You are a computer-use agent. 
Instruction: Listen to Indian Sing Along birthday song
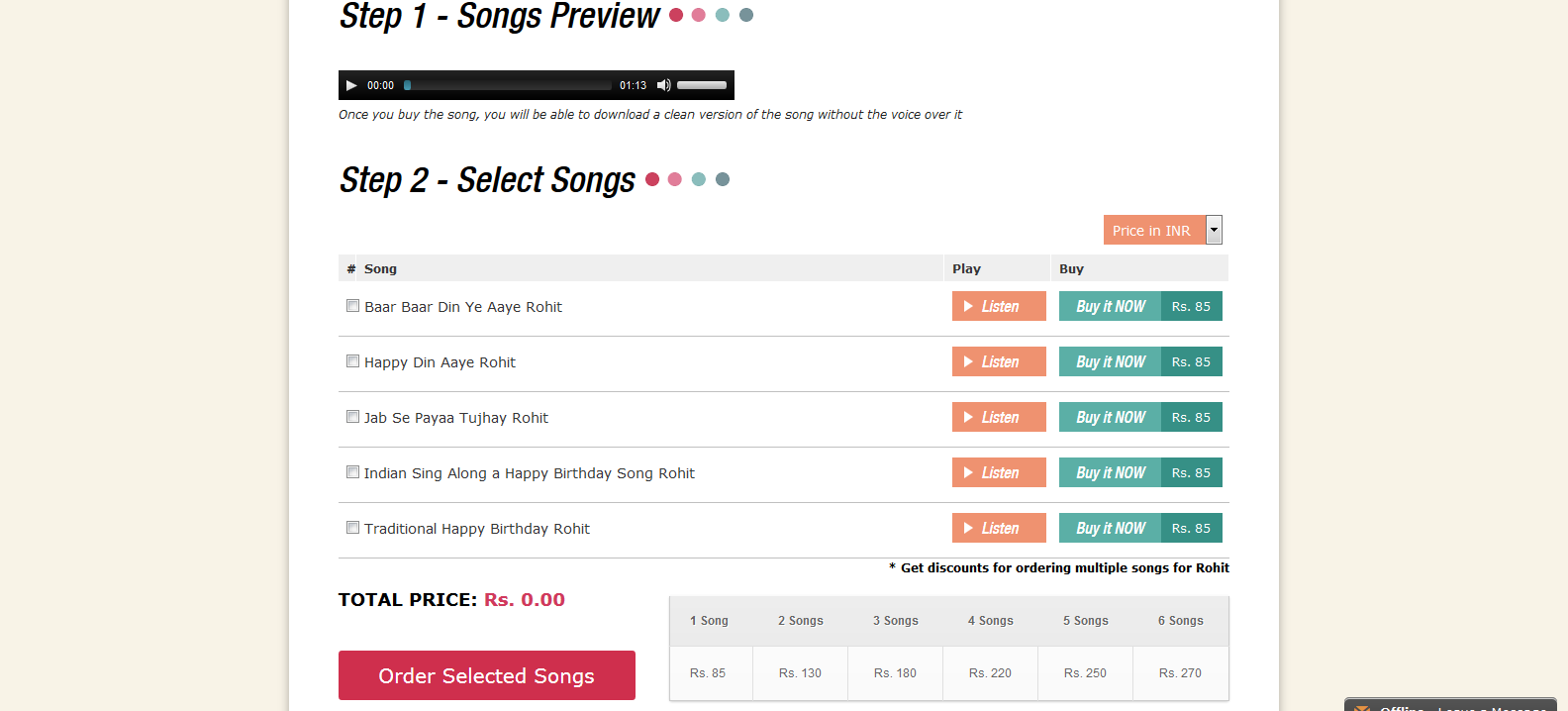(999, 472)
